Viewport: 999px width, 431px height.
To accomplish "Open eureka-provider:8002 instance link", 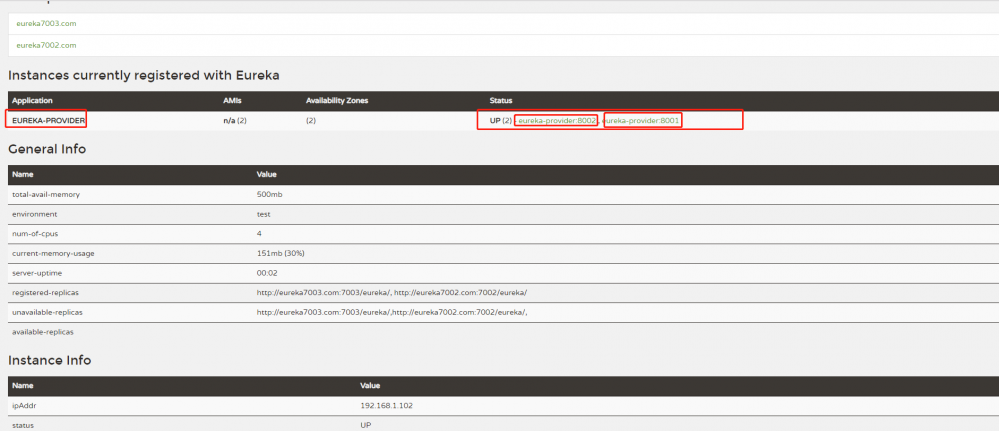I will [x=557, y=121].
